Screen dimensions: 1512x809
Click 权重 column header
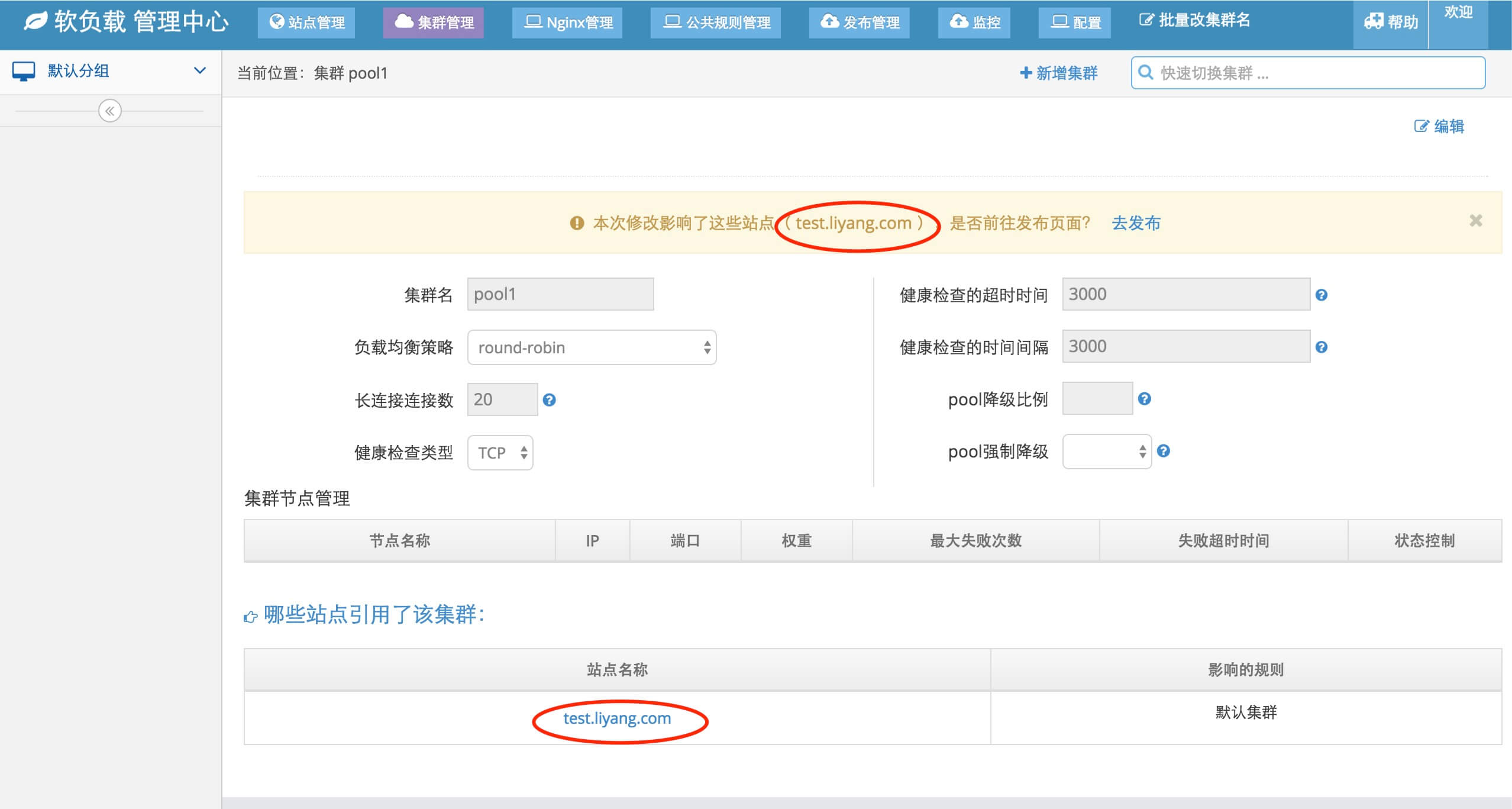(x=797, y=540)
